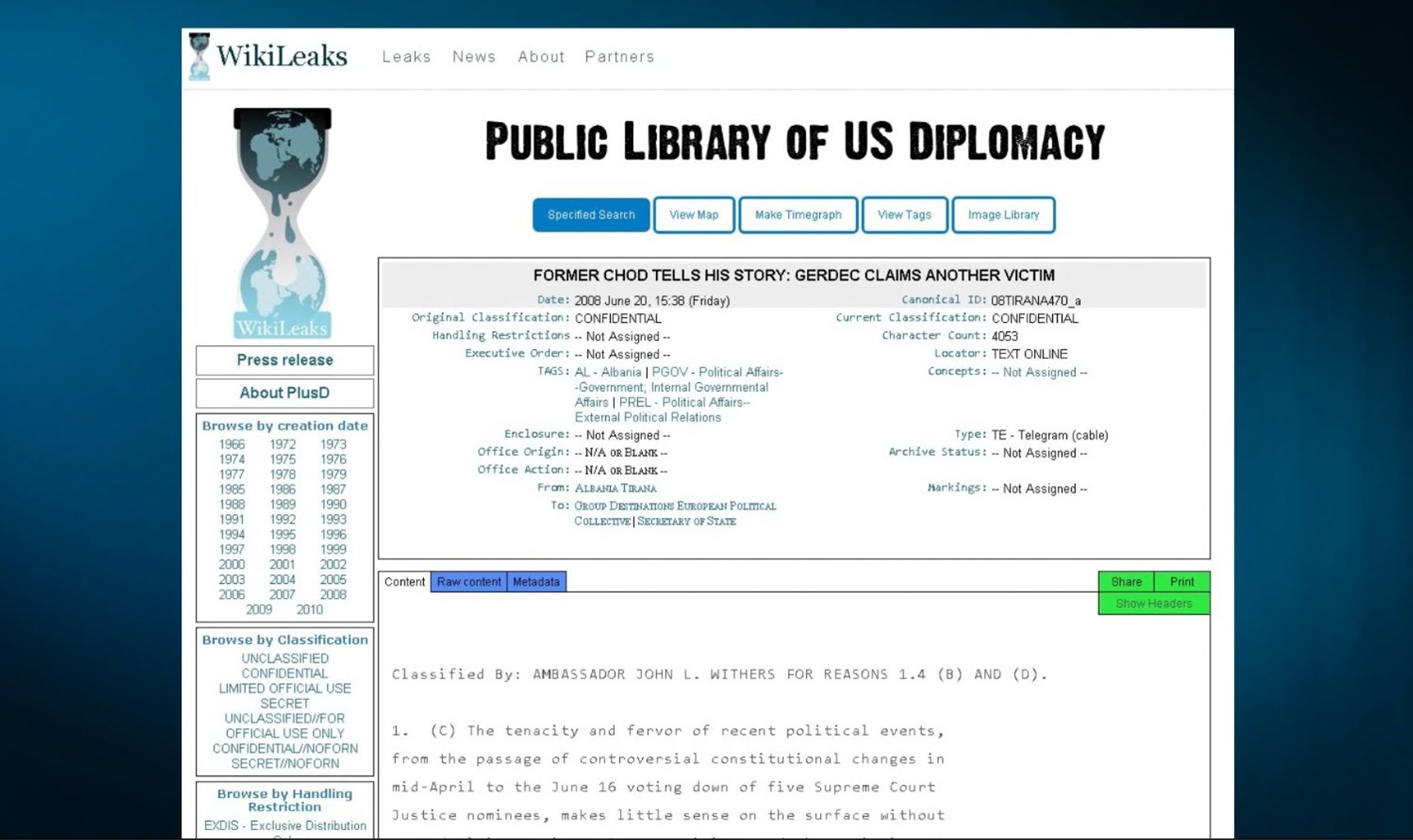The width and height of the screenshot is (1413, 840).
Task: Browse by SECRET//NOFORN classification
Action: point(285,764)
